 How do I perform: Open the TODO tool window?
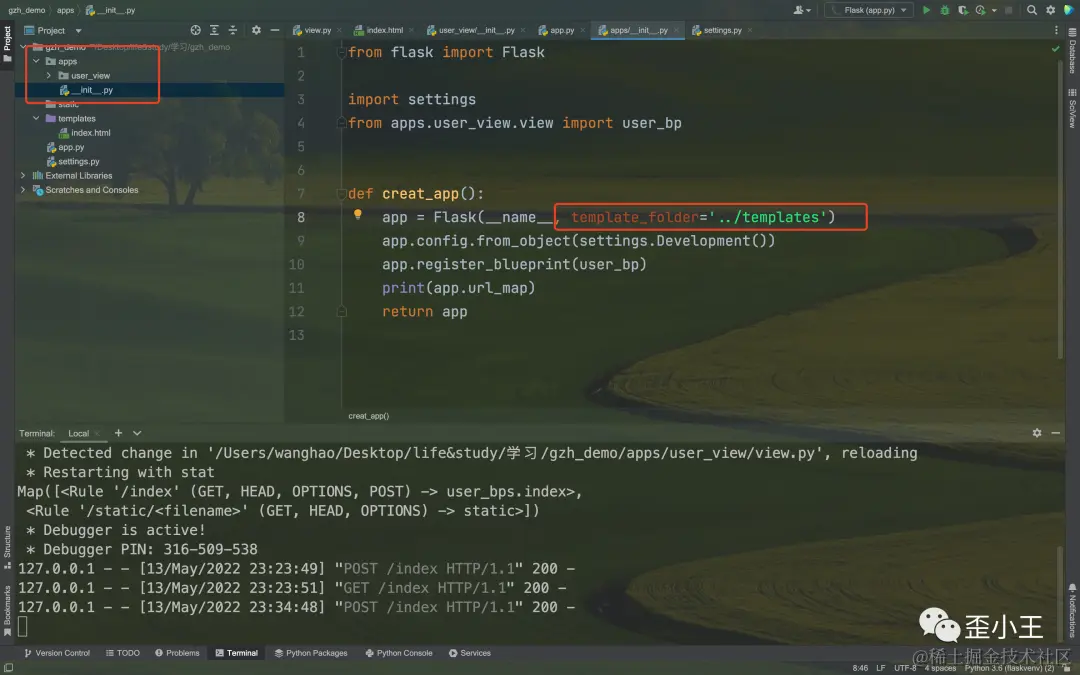coord(123,653)
